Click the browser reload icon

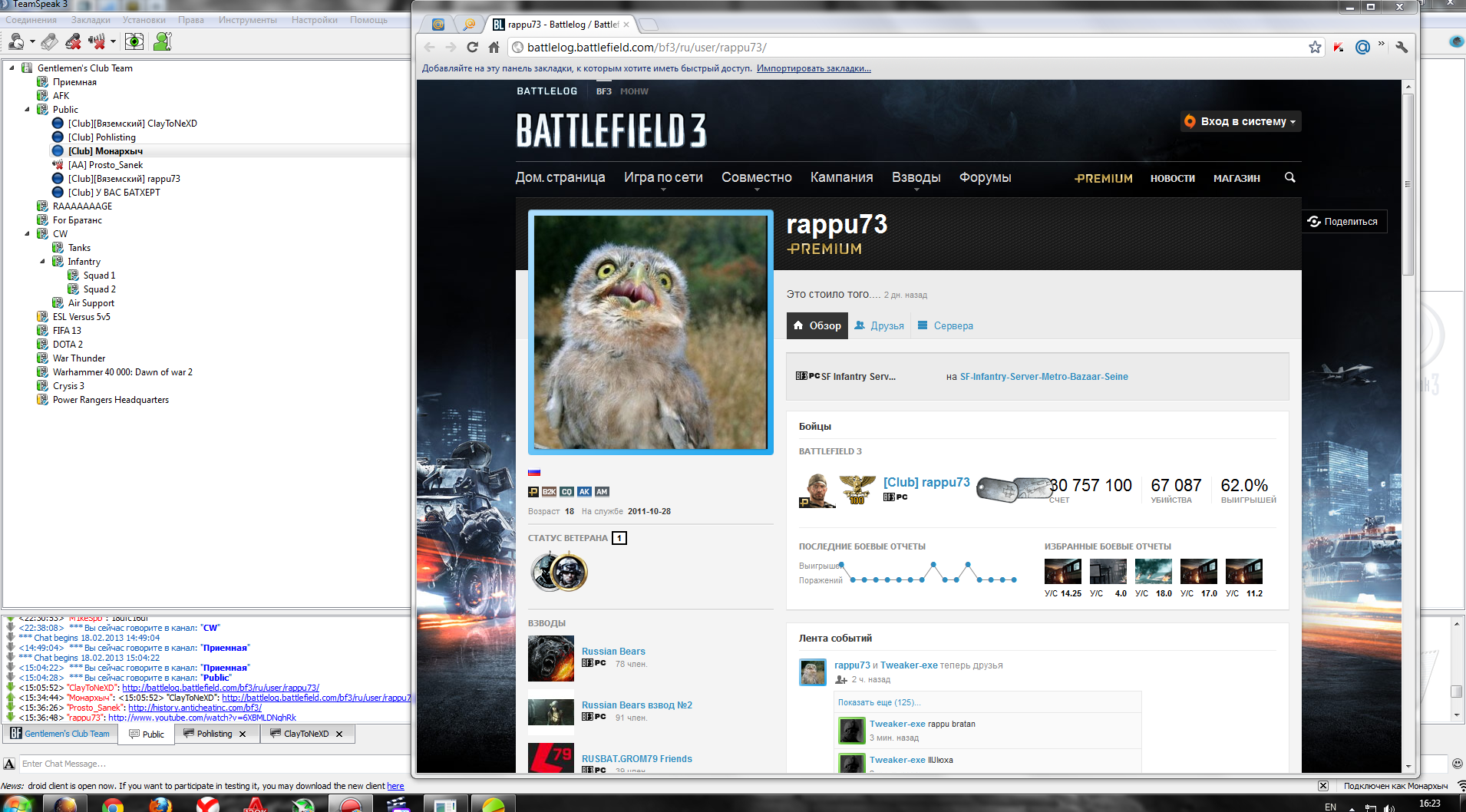473,48
